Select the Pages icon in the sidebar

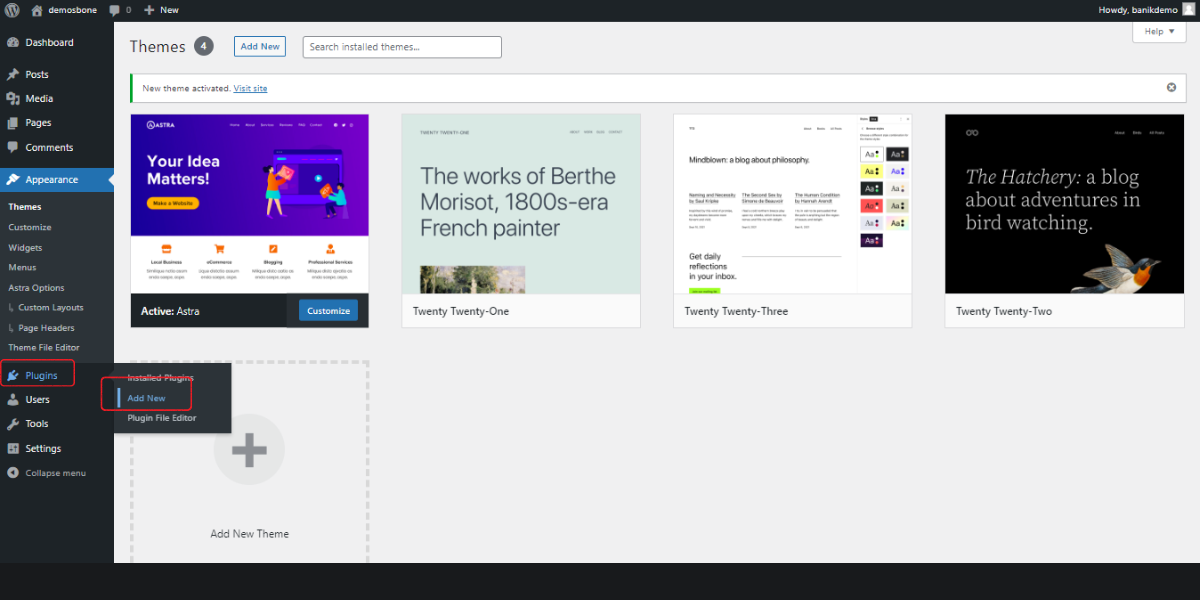13,123
